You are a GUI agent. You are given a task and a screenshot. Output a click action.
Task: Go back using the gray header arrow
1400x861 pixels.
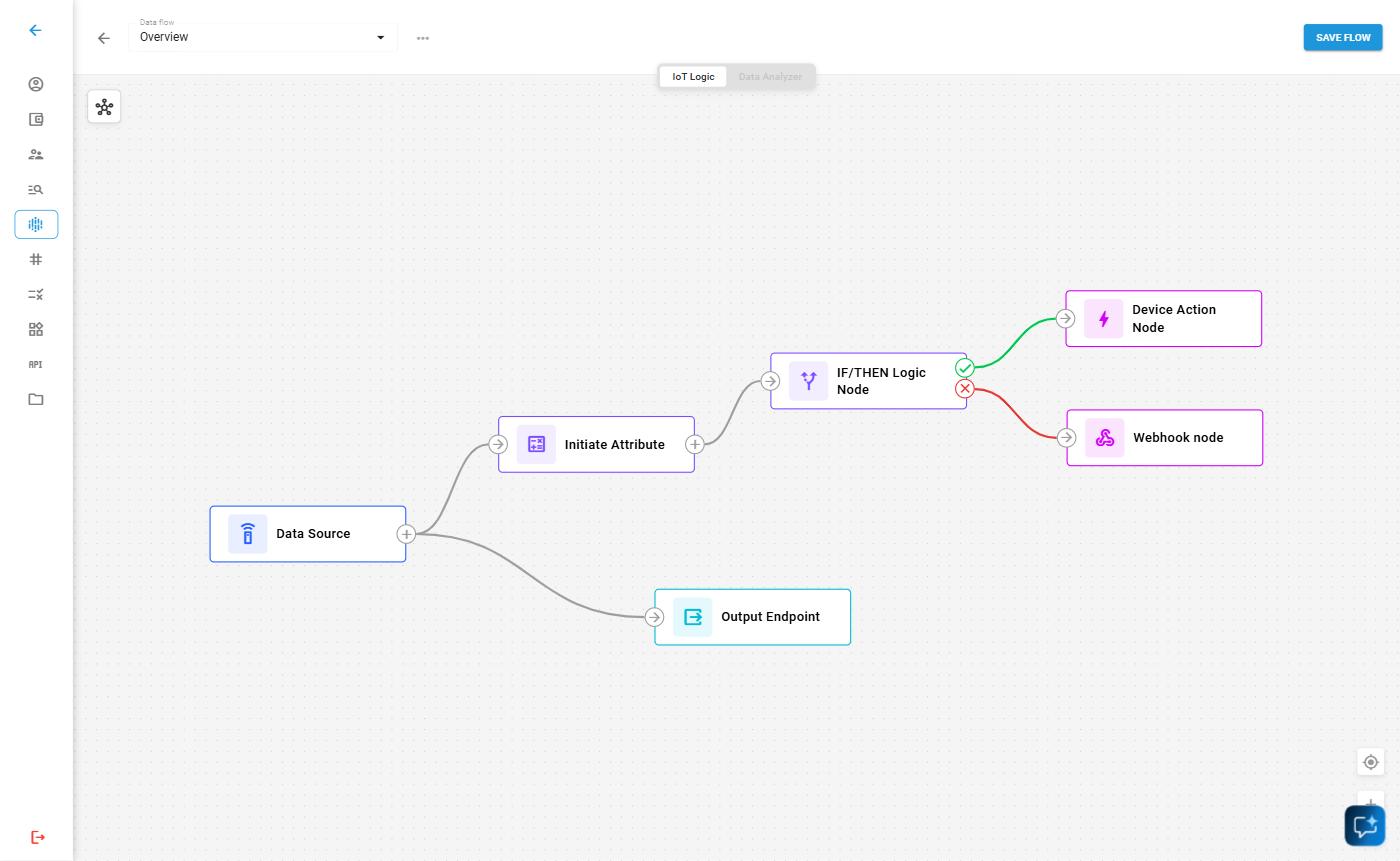pyautogui.click(x=104, y=38)
